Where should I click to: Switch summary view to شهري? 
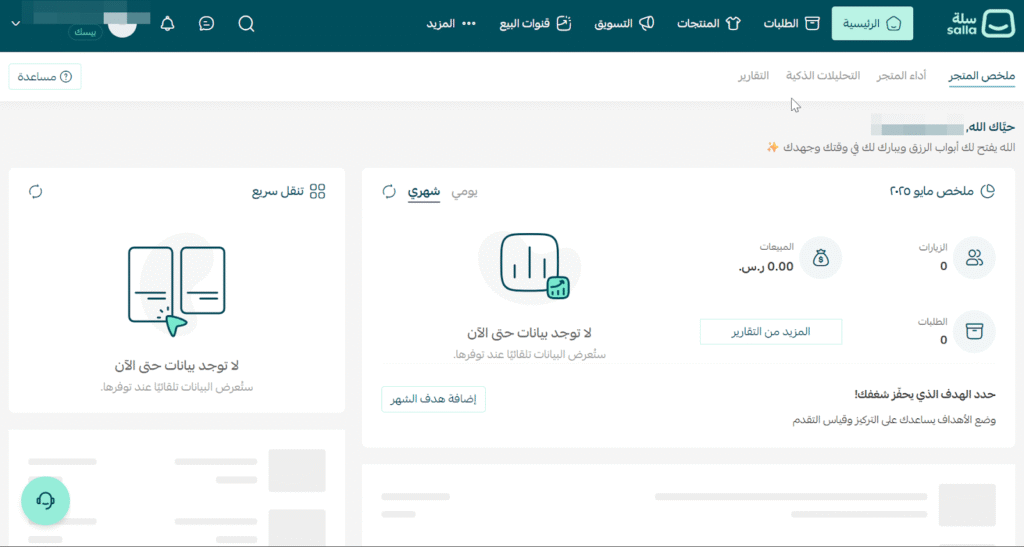point(423,191)
